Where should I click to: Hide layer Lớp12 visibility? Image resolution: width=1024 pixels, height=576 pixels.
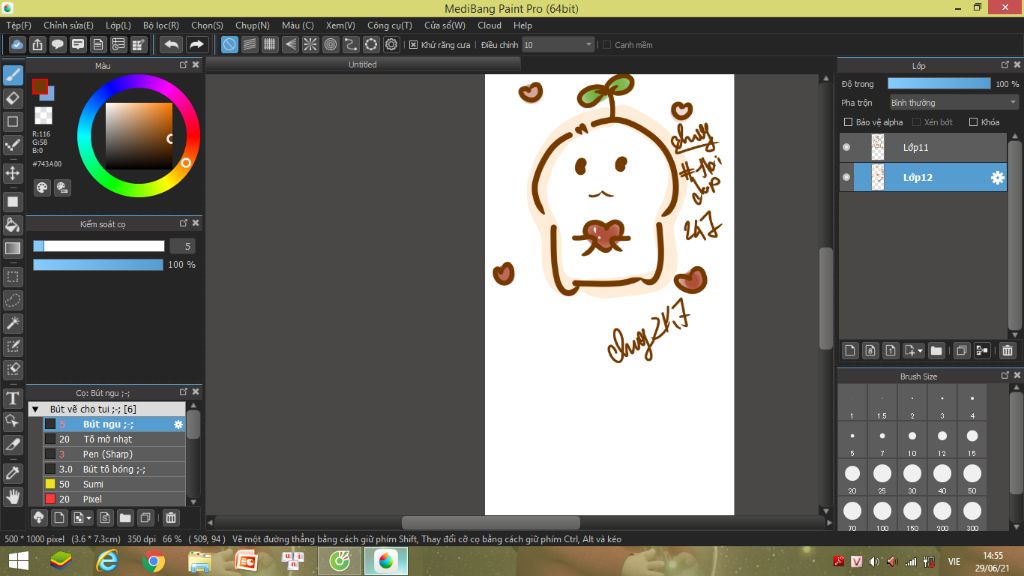[x=846, y=178]
